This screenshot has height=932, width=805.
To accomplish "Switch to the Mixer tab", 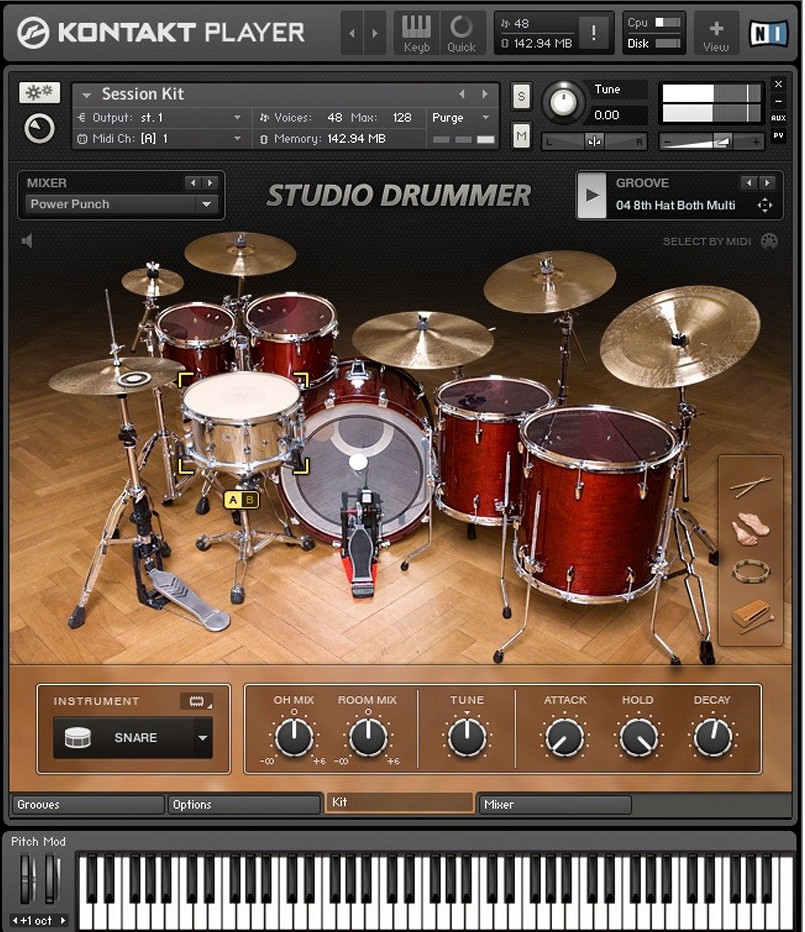I will pos(554,805).
